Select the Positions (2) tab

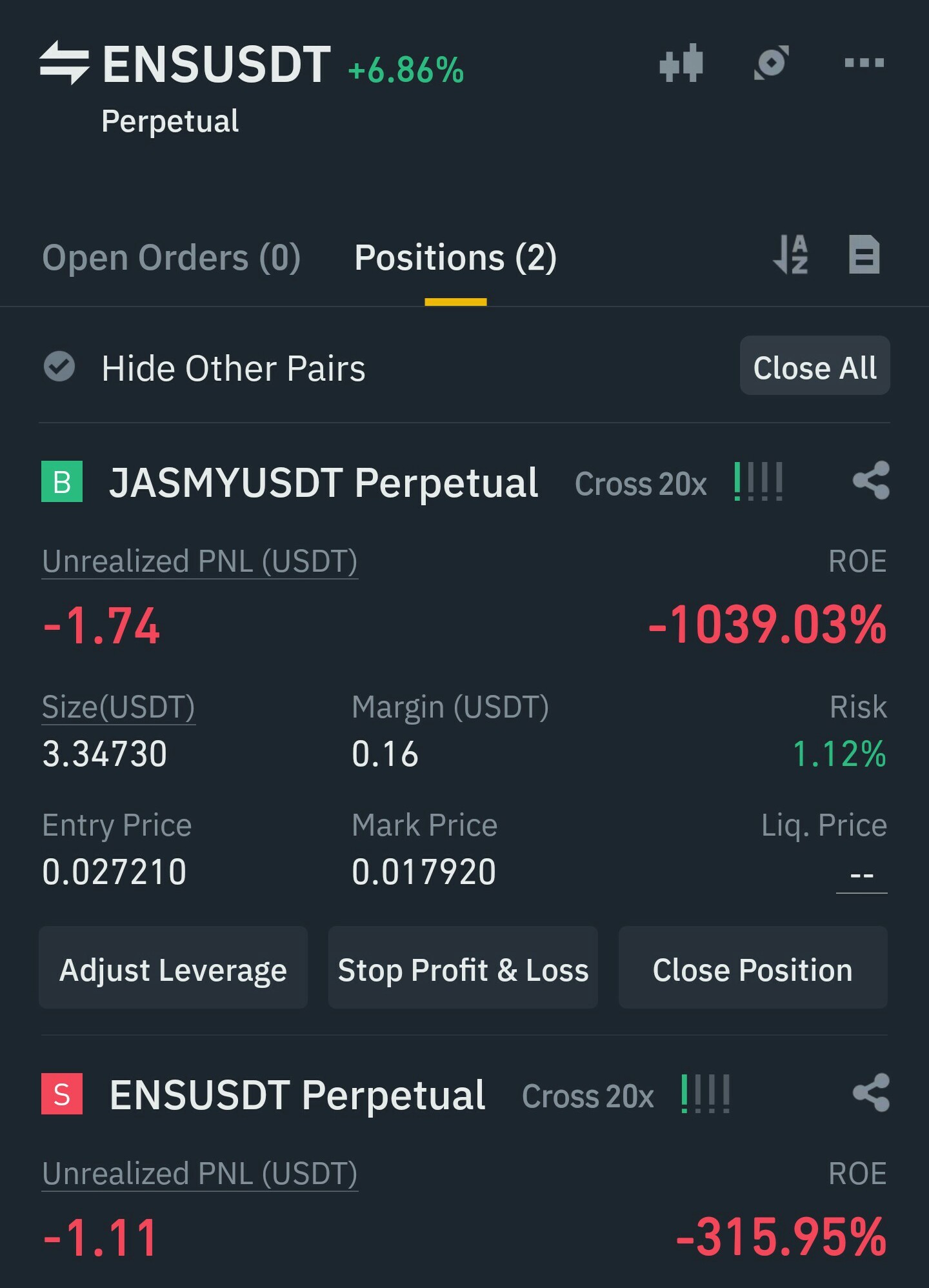click(x=455, y=258)
